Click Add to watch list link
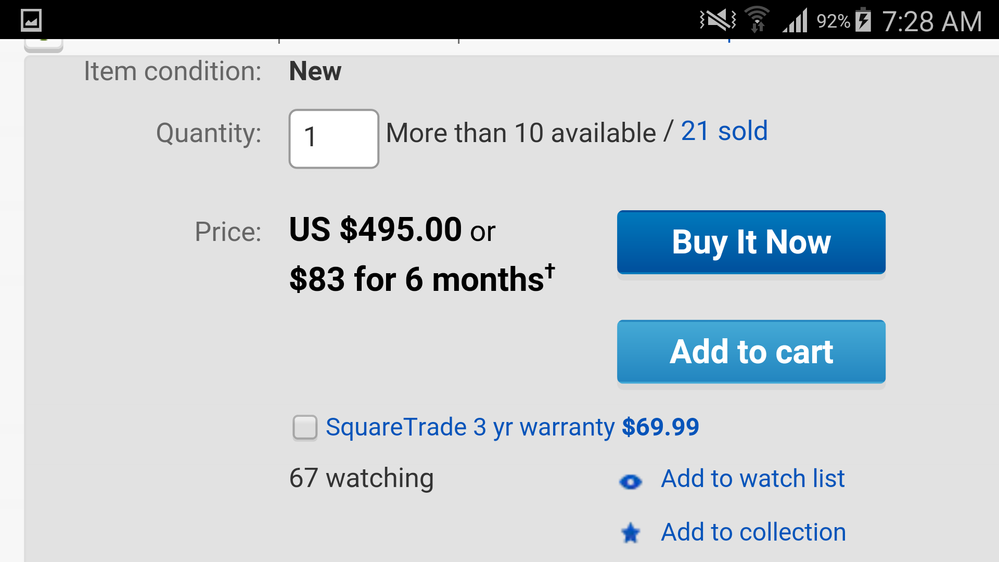This screenshot has height=562, width=999. 753,479
